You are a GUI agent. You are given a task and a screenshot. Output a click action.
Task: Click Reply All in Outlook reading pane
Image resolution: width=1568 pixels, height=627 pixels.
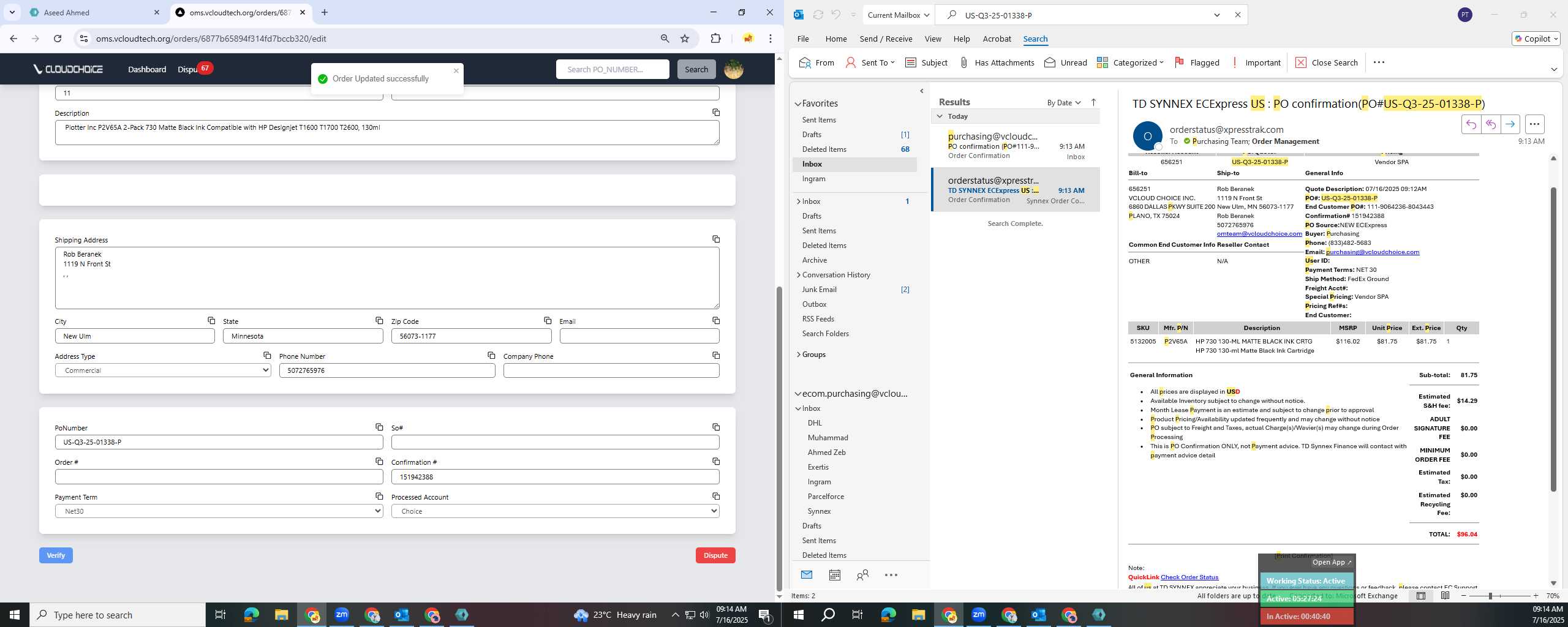coord(1491,124)
